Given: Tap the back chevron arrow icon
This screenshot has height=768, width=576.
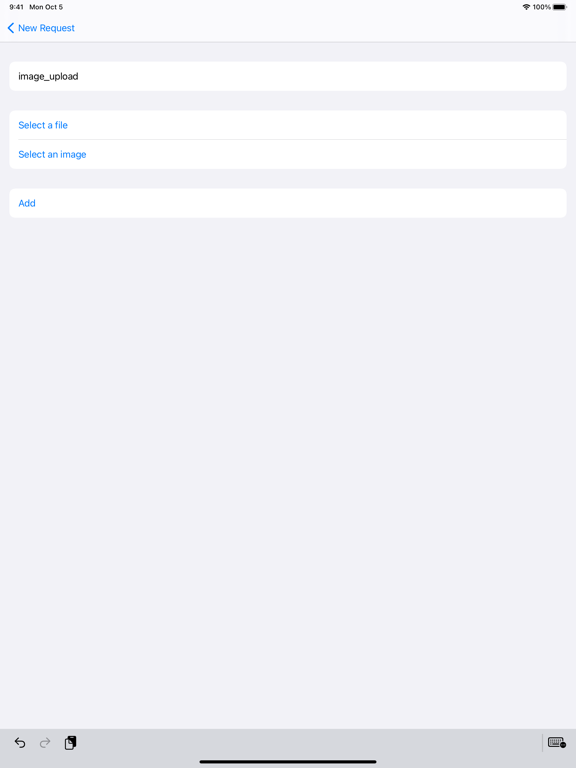Looking at the screenshot, I should point(11,28).
